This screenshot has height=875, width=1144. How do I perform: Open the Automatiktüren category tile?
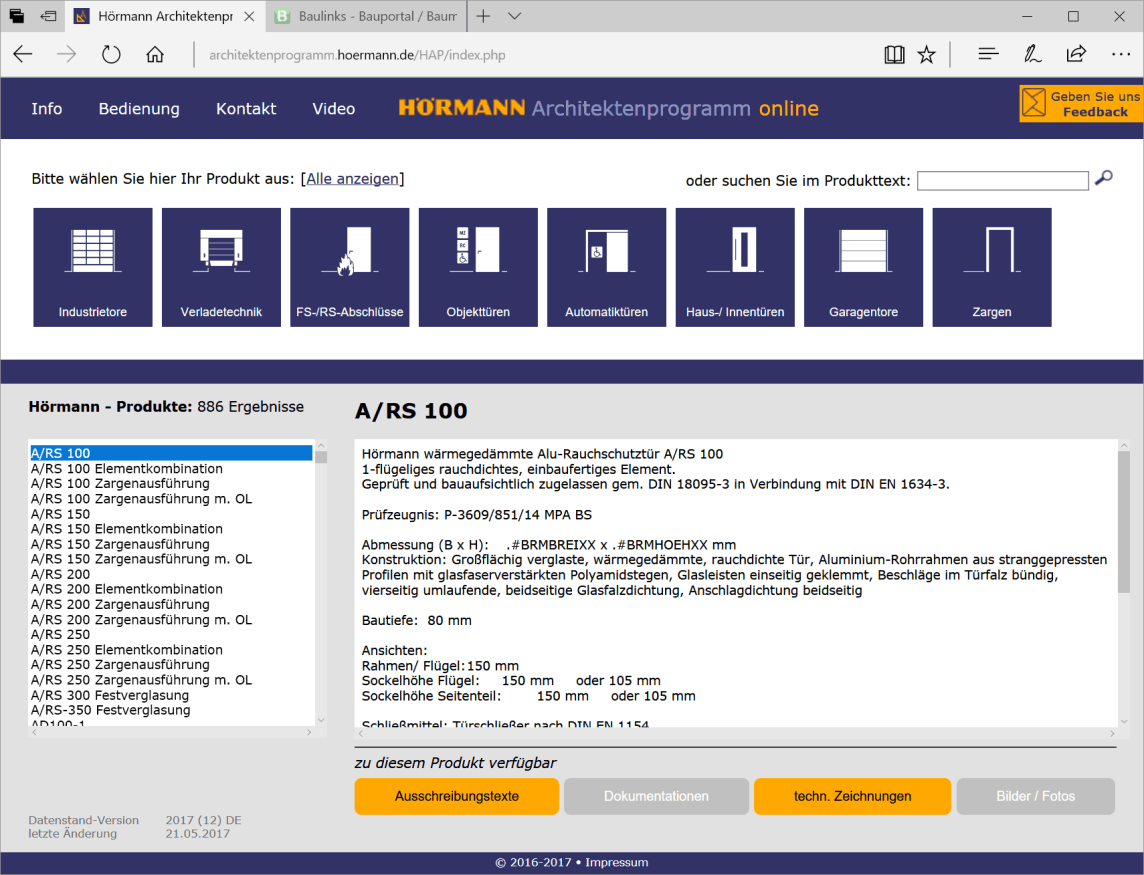click(x=606, y=267)
